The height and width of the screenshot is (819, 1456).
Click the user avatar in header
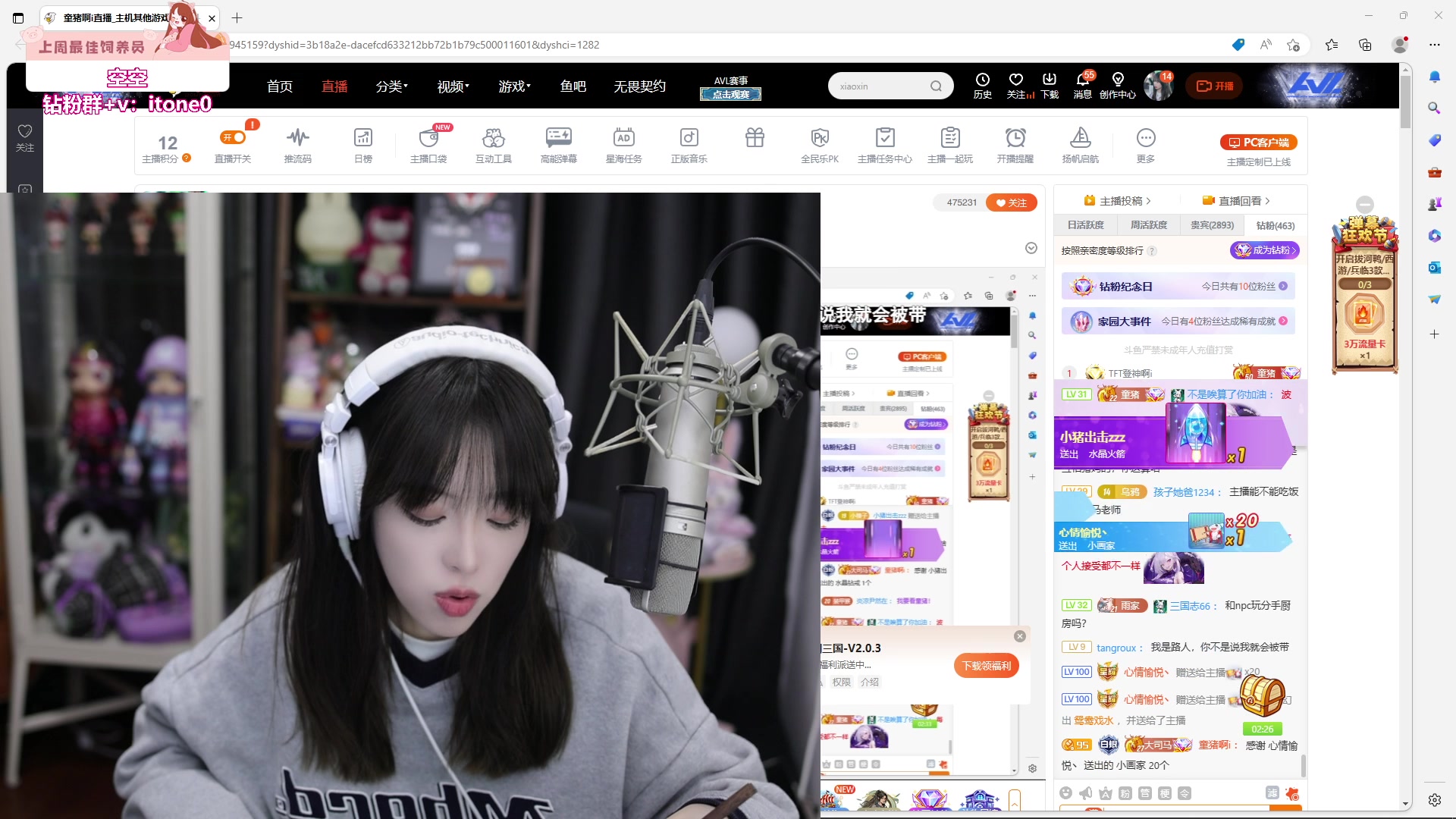click(1158, 86)
